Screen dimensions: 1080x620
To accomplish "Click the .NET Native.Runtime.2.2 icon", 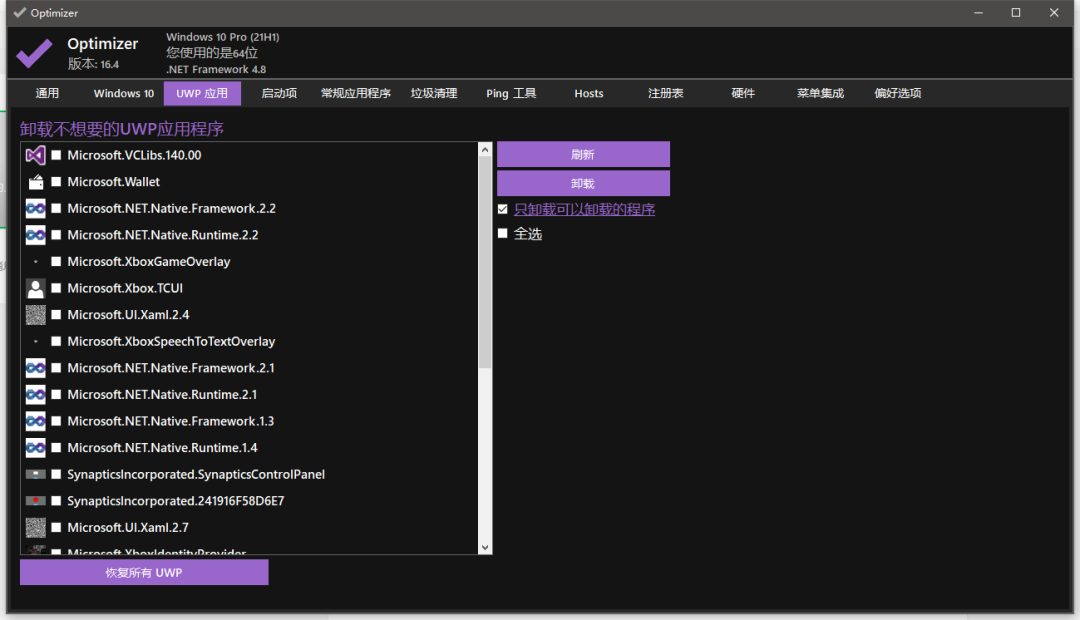I will 35,235.
